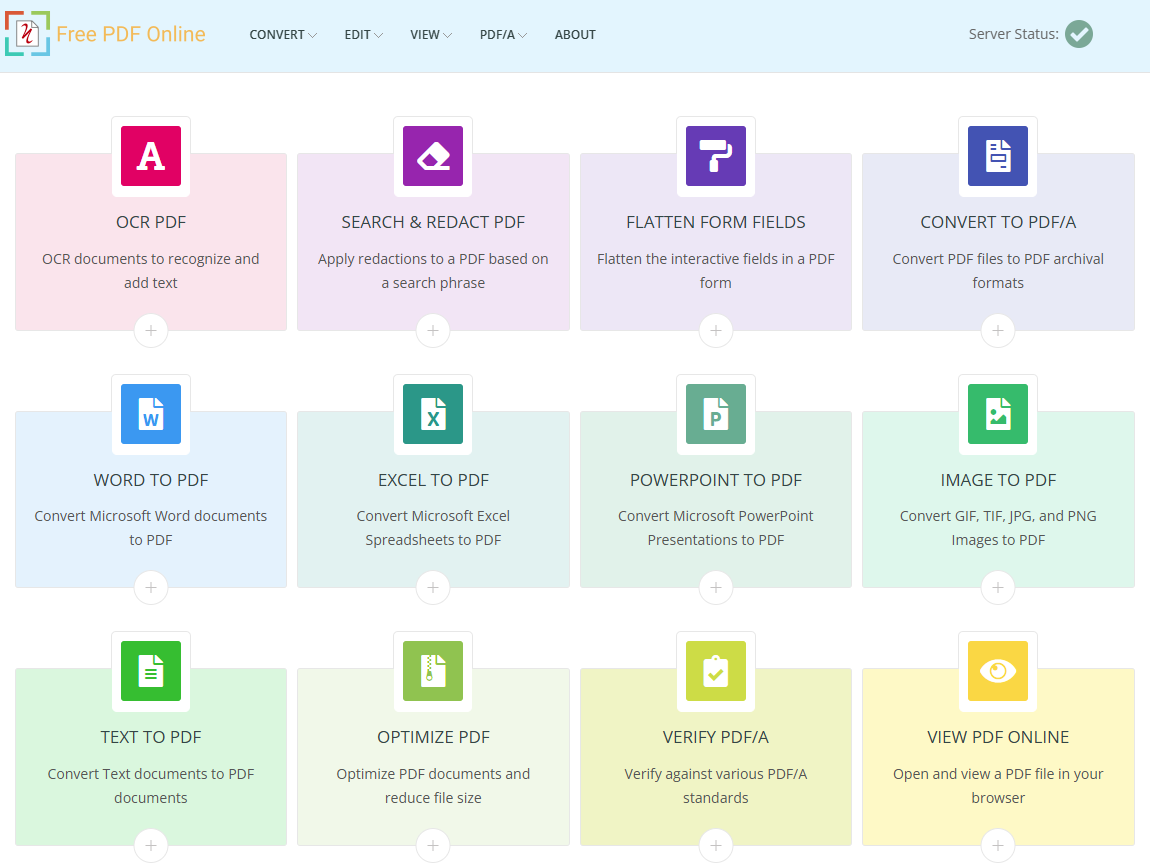Viewport: 1150px width, 866px height.
Task: Select the Convert to PDF/A icon
Action: point(997,156)
